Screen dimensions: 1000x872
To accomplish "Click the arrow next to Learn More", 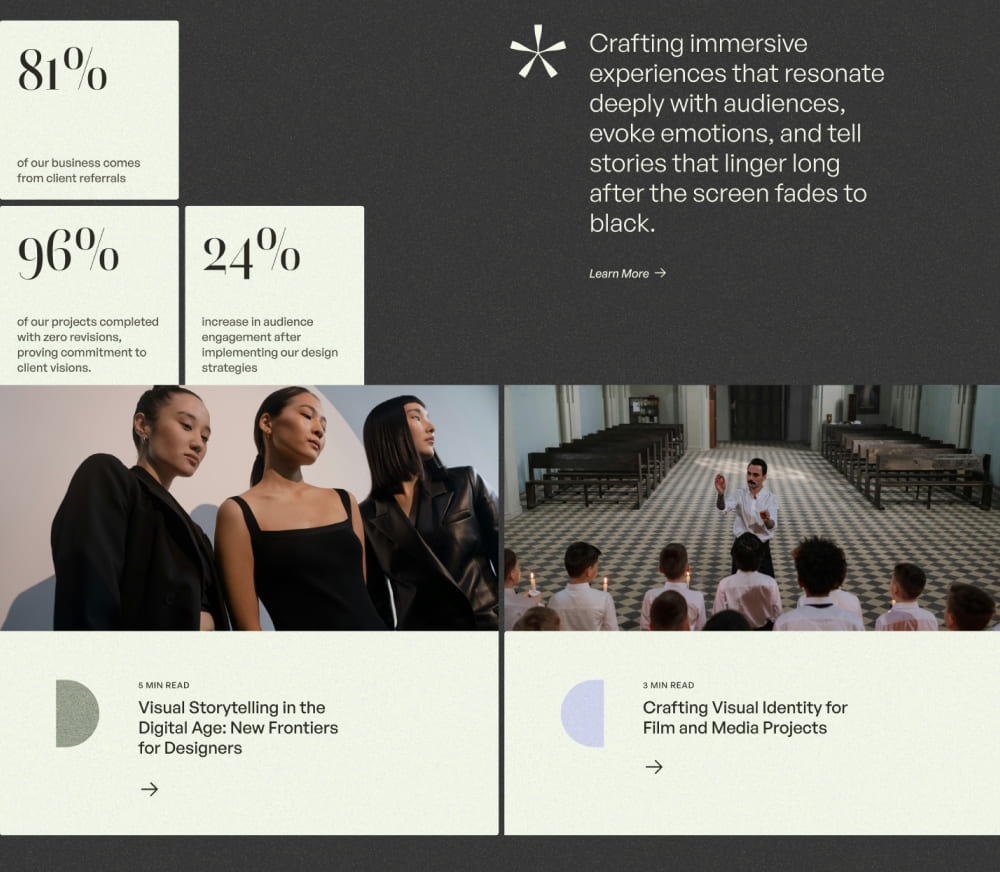I will click(x=660, y=273).
